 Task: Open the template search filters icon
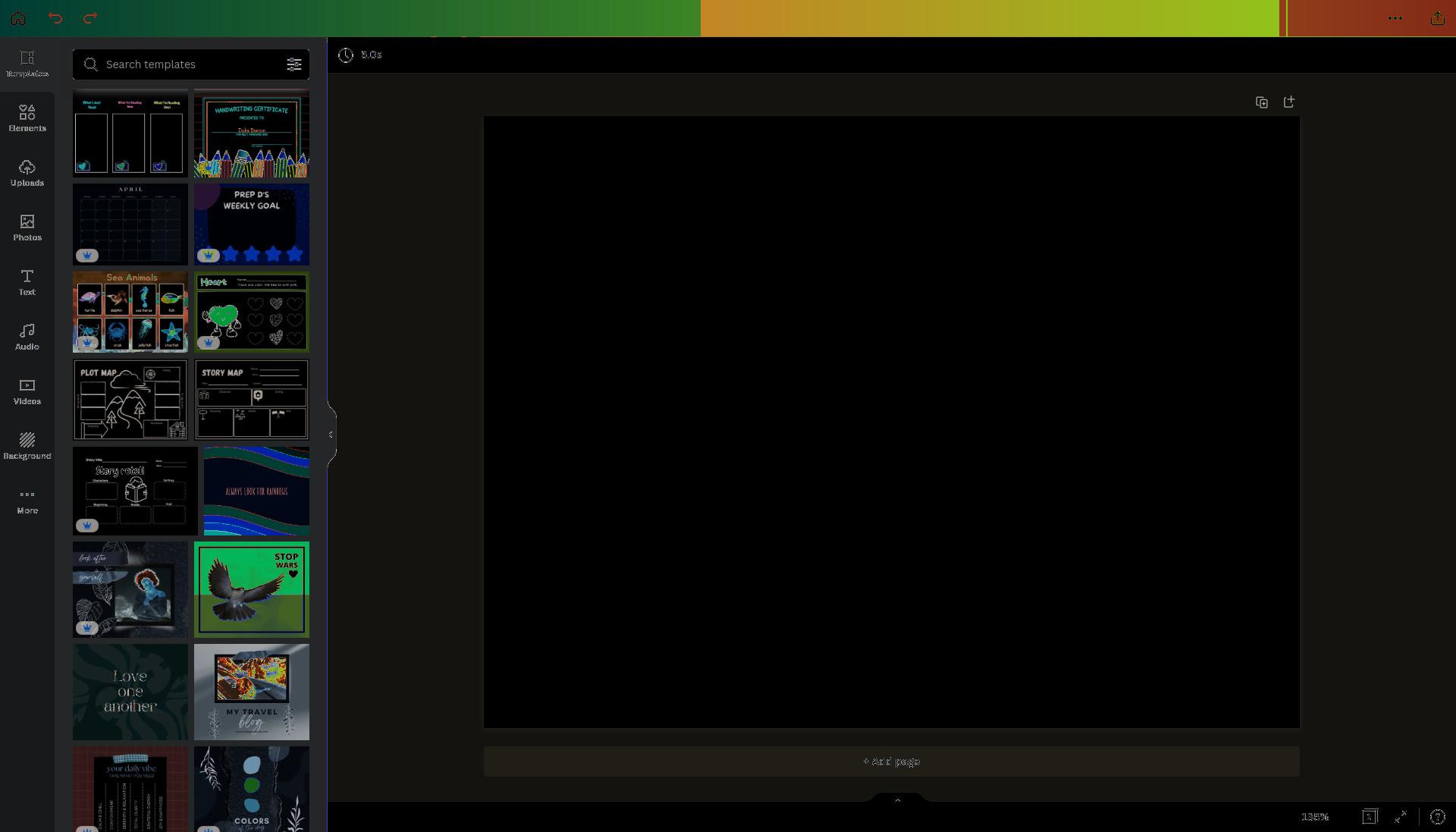click(x=294, y=64)
